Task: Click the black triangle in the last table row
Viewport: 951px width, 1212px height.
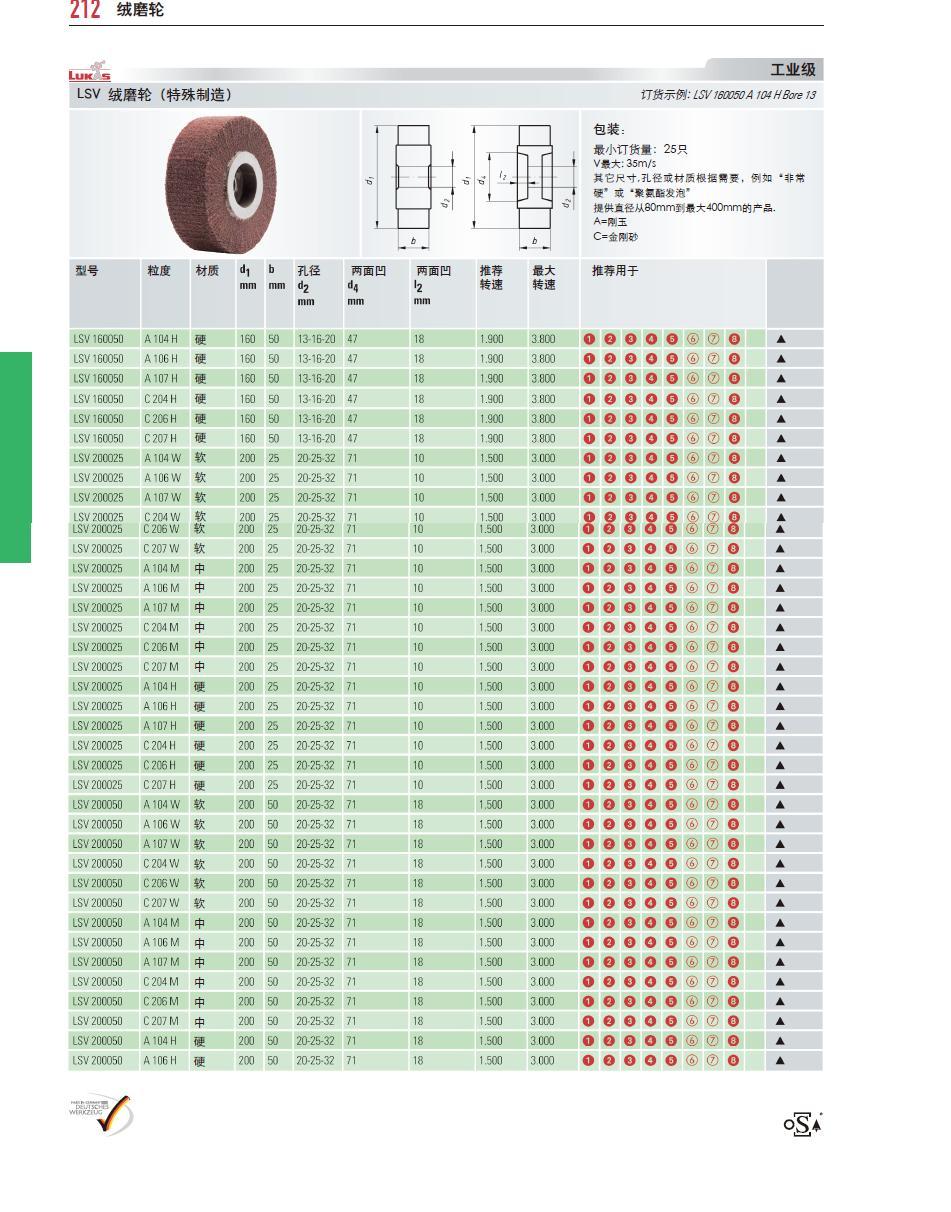Action: tap(781, 1061)
